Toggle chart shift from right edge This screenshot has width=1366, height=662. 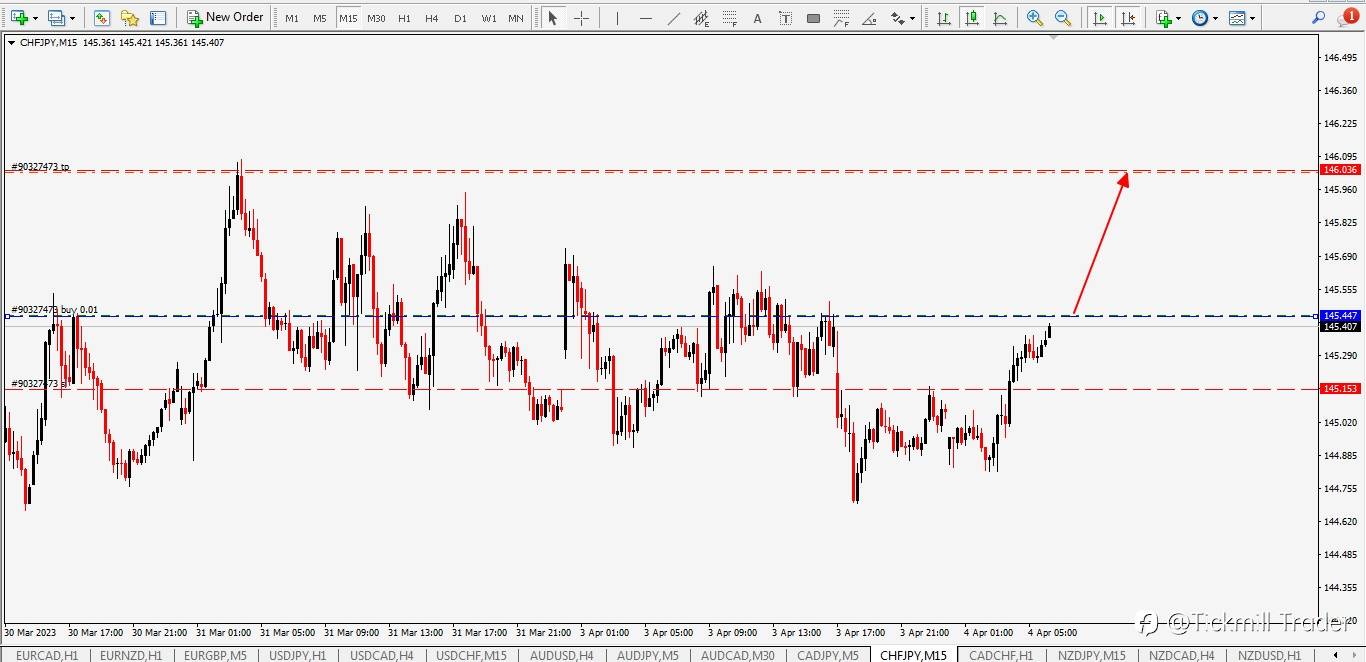(1128, 18)
